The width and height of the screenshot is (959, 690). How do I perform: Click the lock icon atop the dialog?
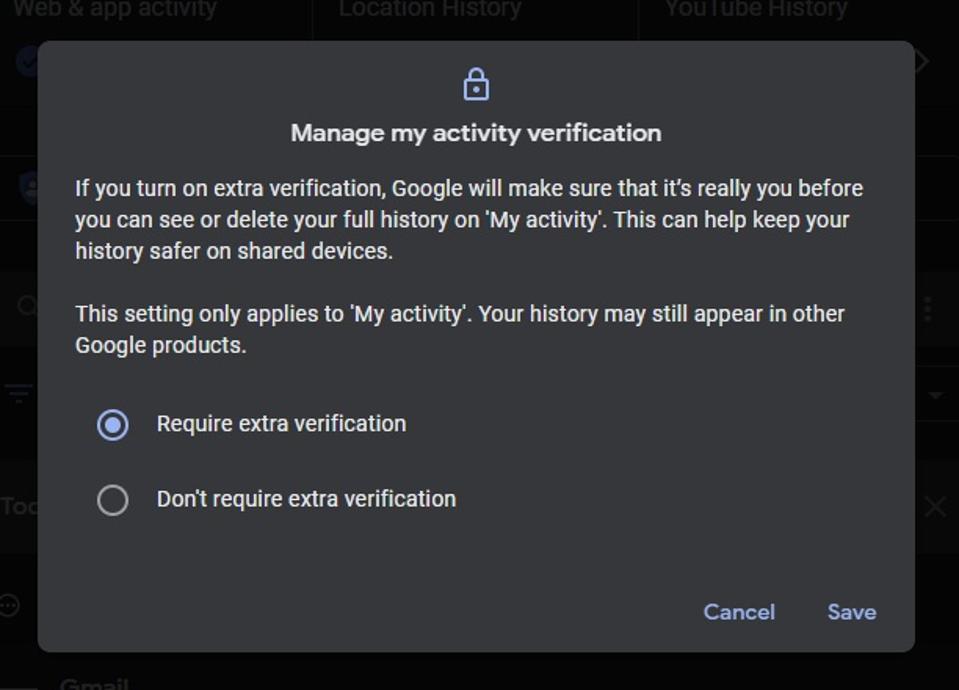click(476, 85)
